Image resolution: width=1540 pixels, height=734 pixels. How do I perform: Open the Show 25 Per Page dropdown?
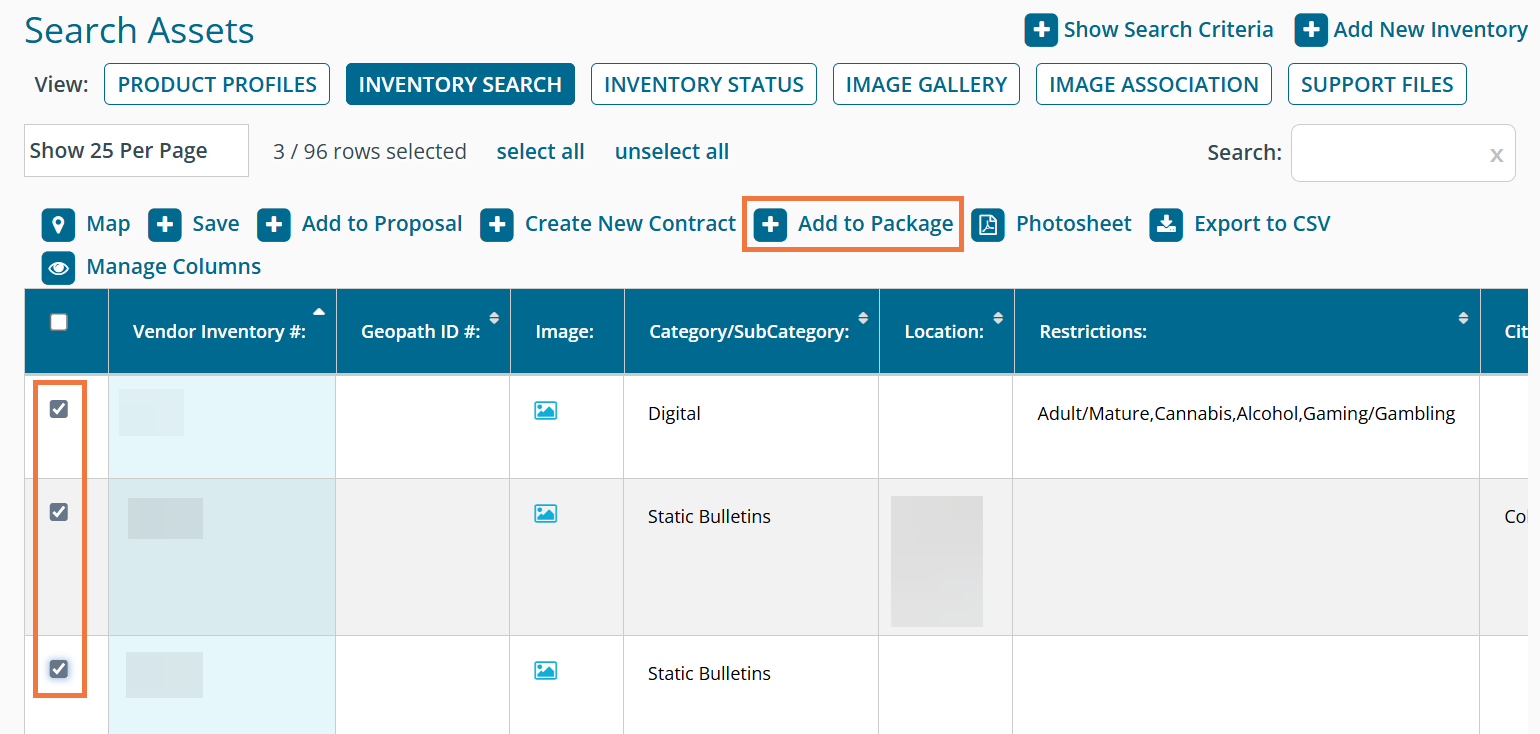coord(136,151)
